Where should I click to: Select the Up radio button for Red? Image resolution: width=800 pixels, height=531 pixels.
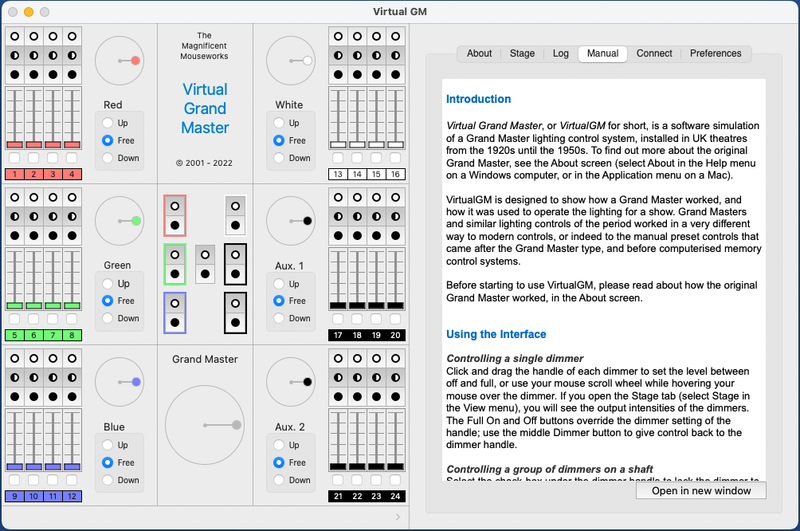pos(108,123)
